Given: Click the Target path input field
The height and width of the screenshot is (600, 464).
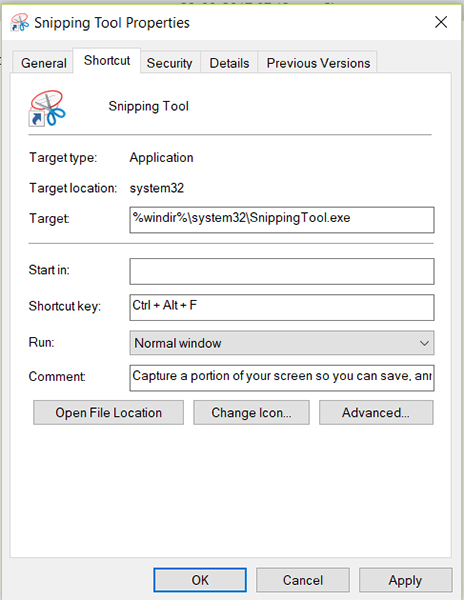Looking at the screenshot, I should (x=282, y=220).
